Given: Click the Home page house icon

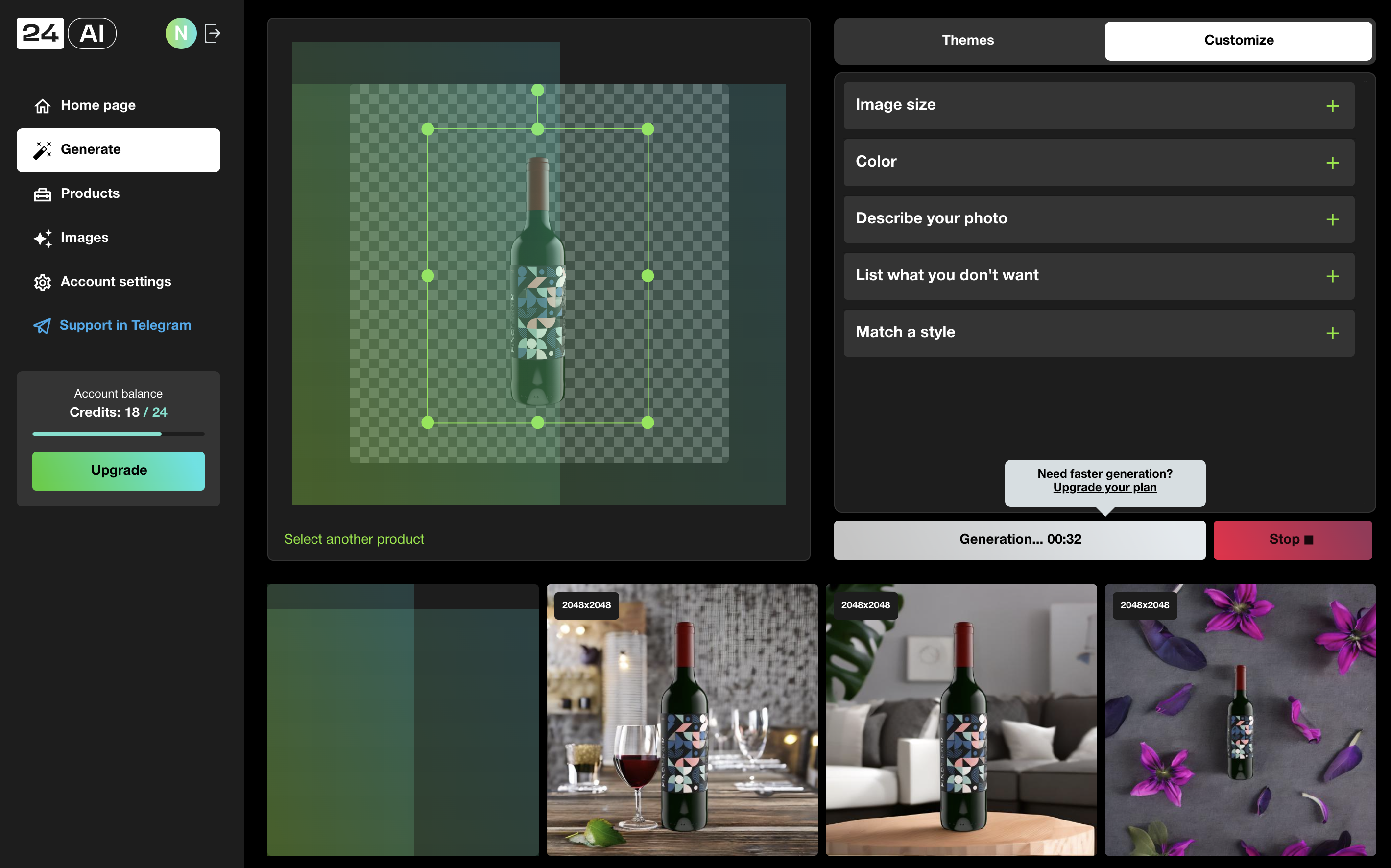Looking at the screenshot, I should click(x=43, y=106).
